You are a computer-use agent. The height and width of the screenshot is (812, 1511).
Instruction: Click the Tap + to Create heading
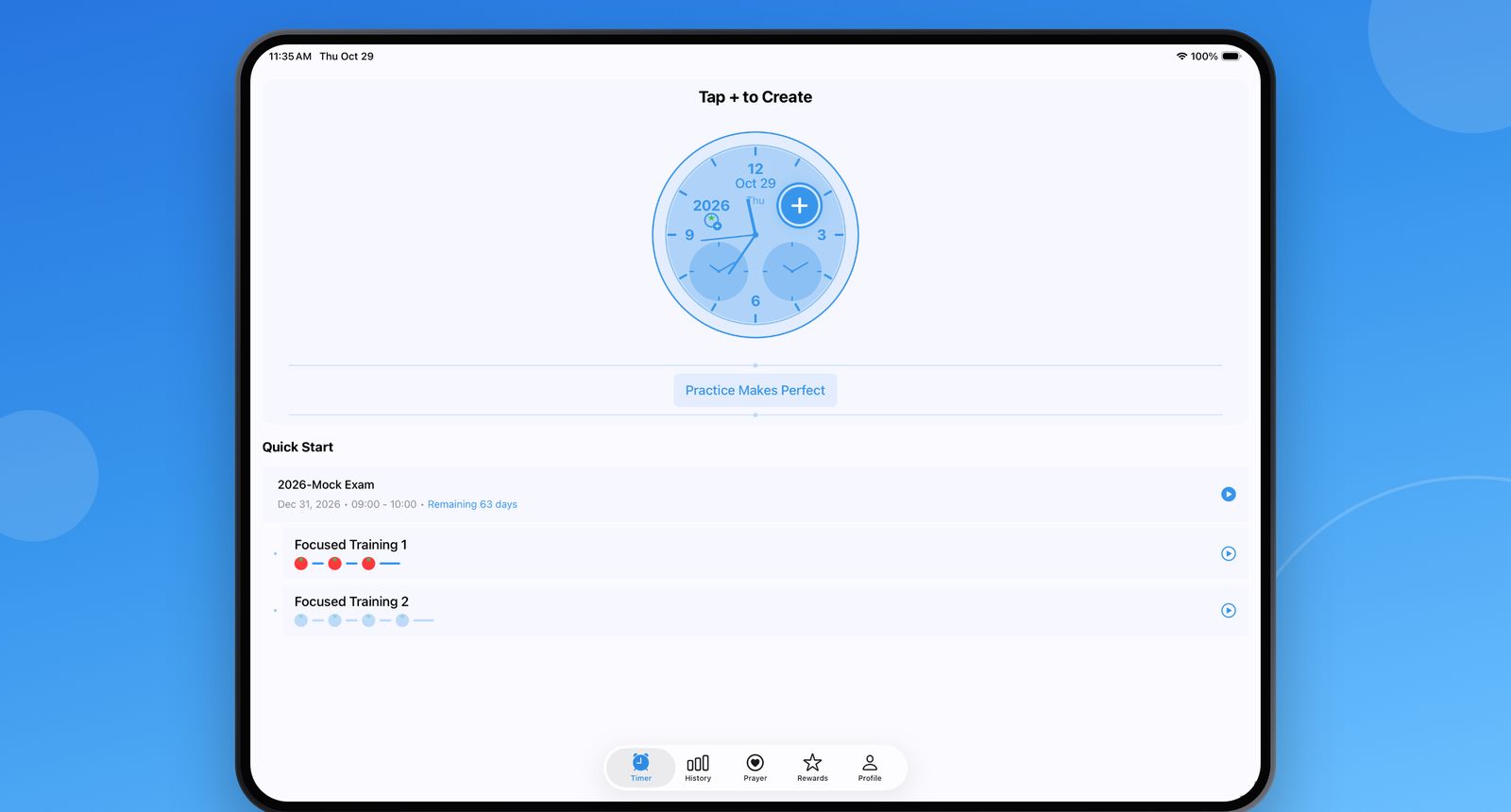point(755,97)
